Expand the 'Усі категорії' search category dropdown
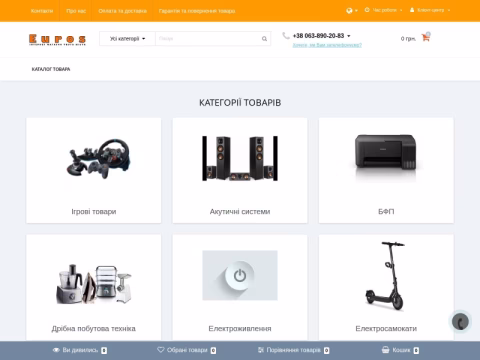 (x=127, y=39)
